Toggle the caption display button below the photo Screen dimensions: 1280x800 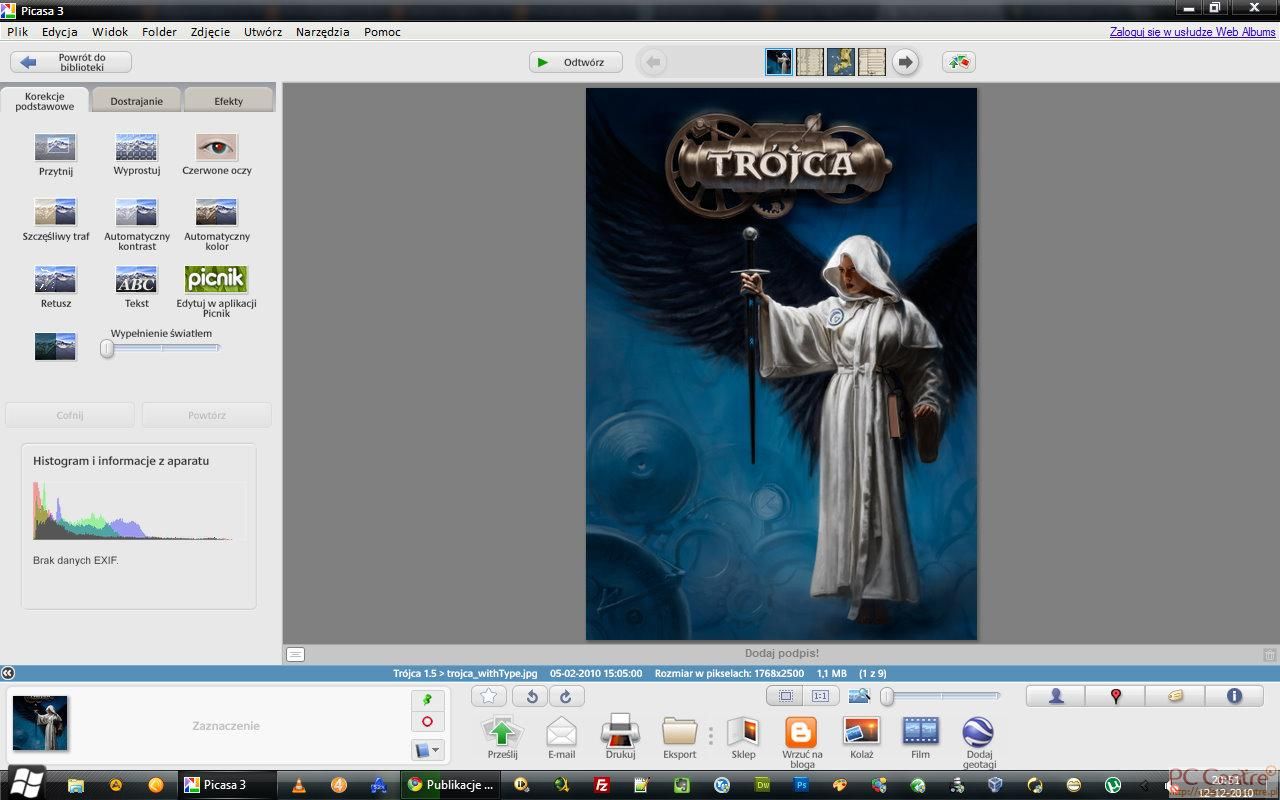[295, 654]
